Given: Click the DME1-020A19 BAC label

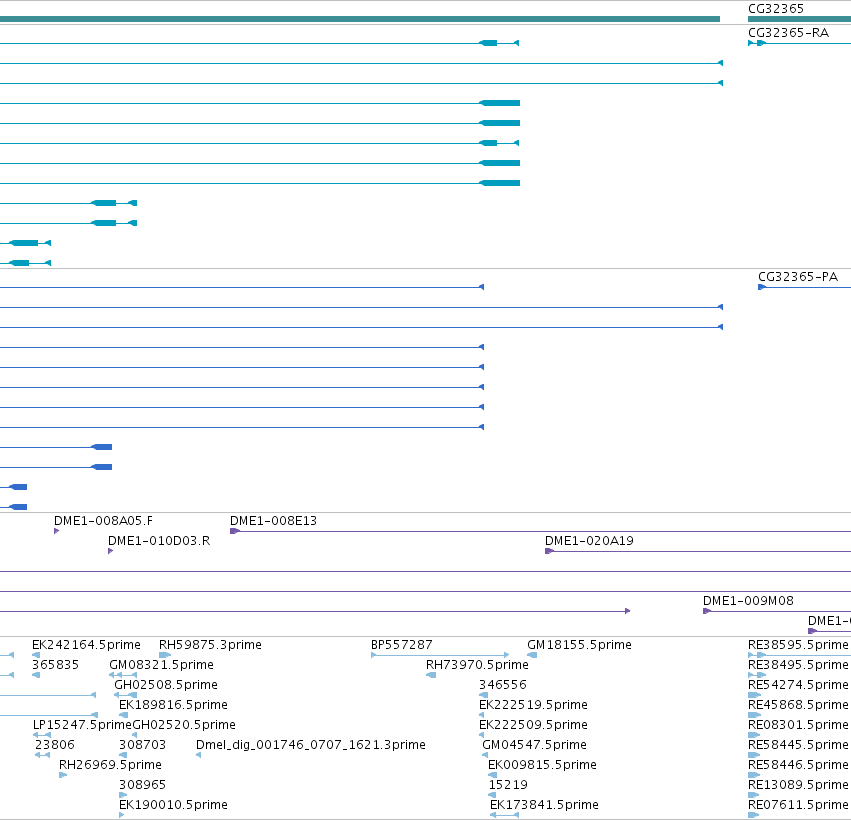Looking at the screenshot, I should (589, 541).
